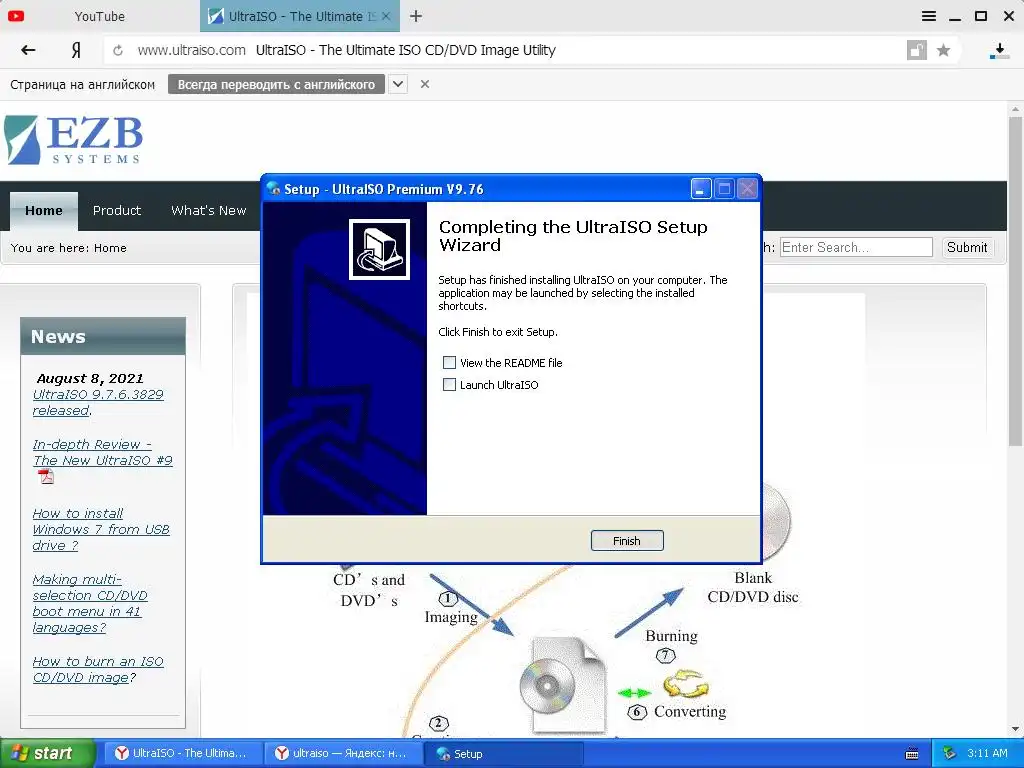Click Всегда переводить с английского button
This screenshot has width=1024, height=768.
276,84
